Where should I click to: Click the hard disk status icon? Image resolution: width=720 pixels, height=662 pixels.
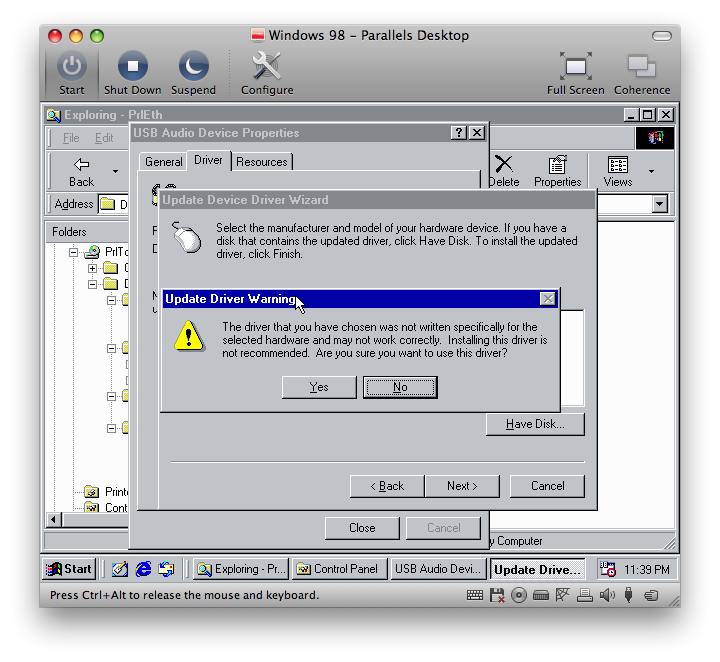coord(540,595)
